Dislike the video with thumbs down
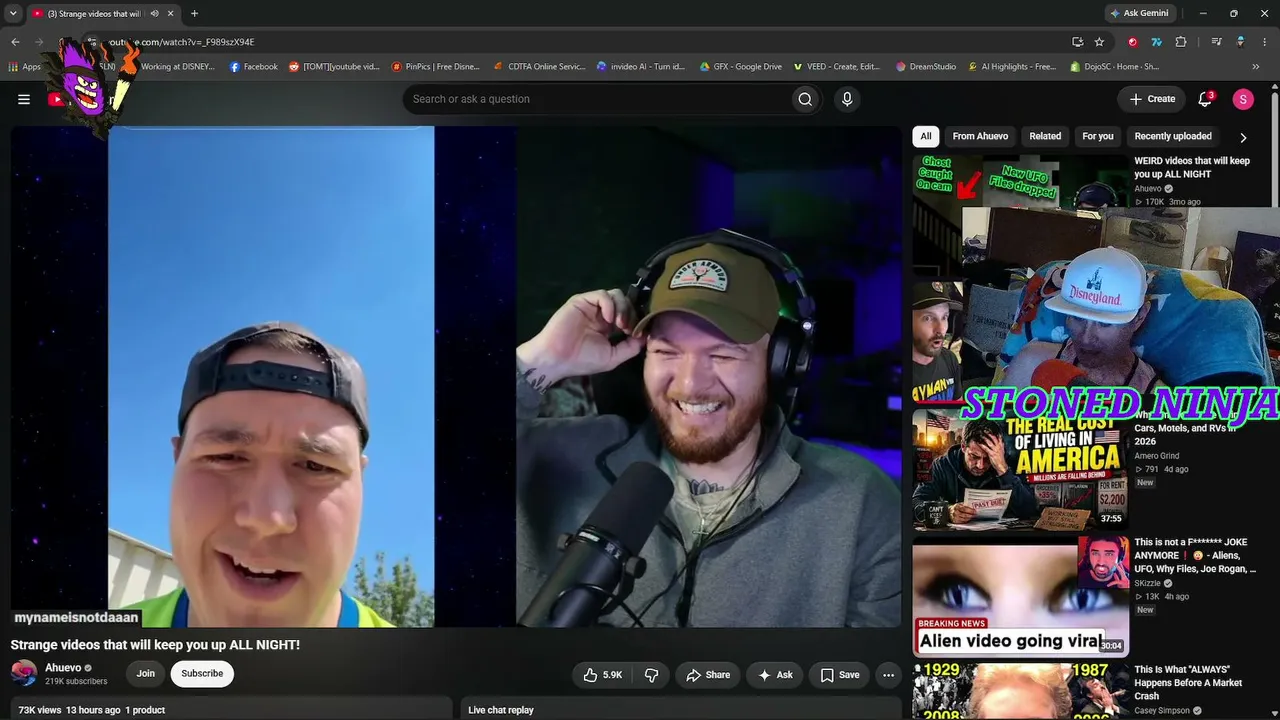The image size is (1280, 720). tap(651, 675)
